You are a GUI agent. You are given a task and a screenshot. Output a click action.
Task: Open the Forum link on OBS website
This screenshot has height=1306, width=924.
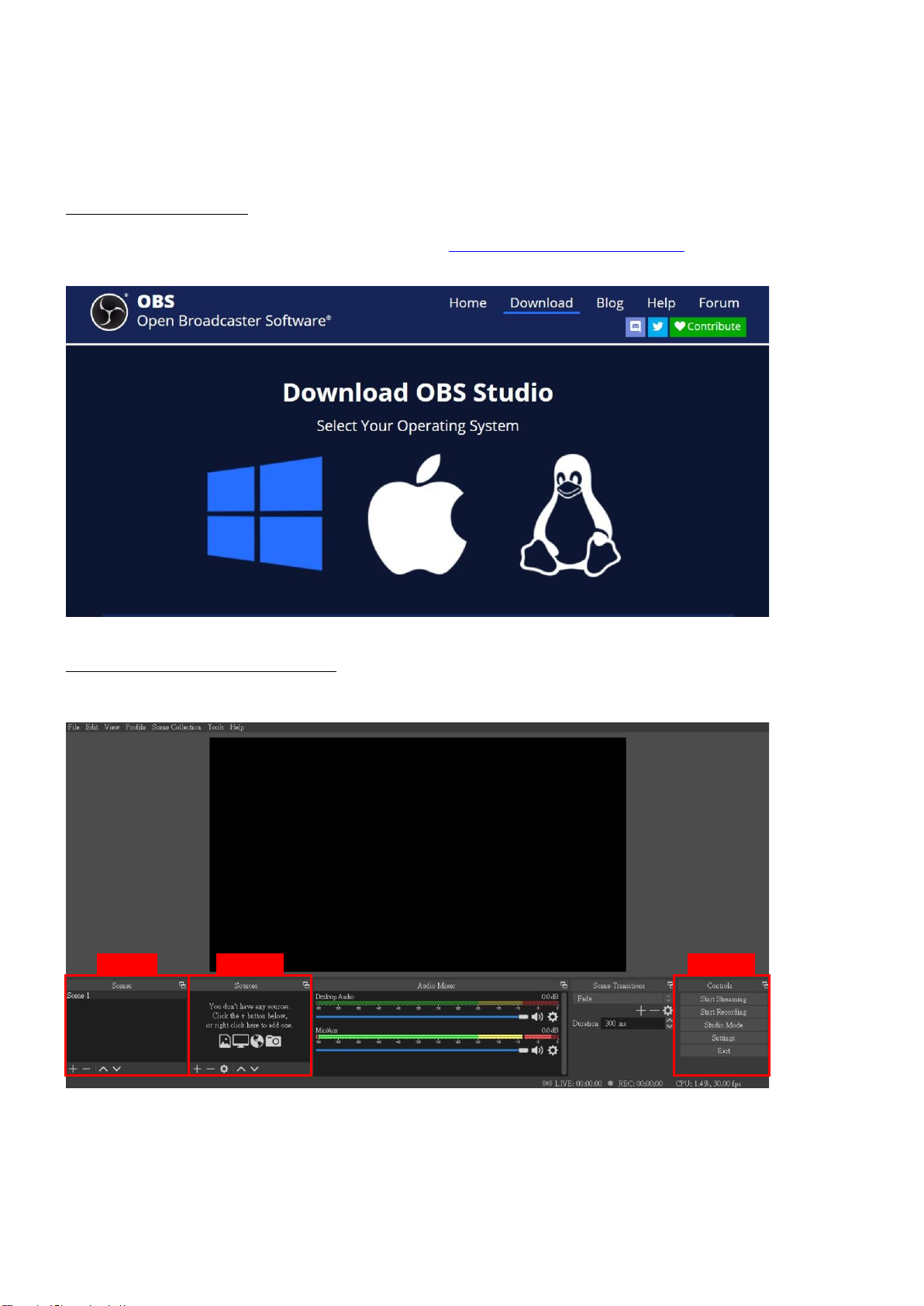point(719,303)
